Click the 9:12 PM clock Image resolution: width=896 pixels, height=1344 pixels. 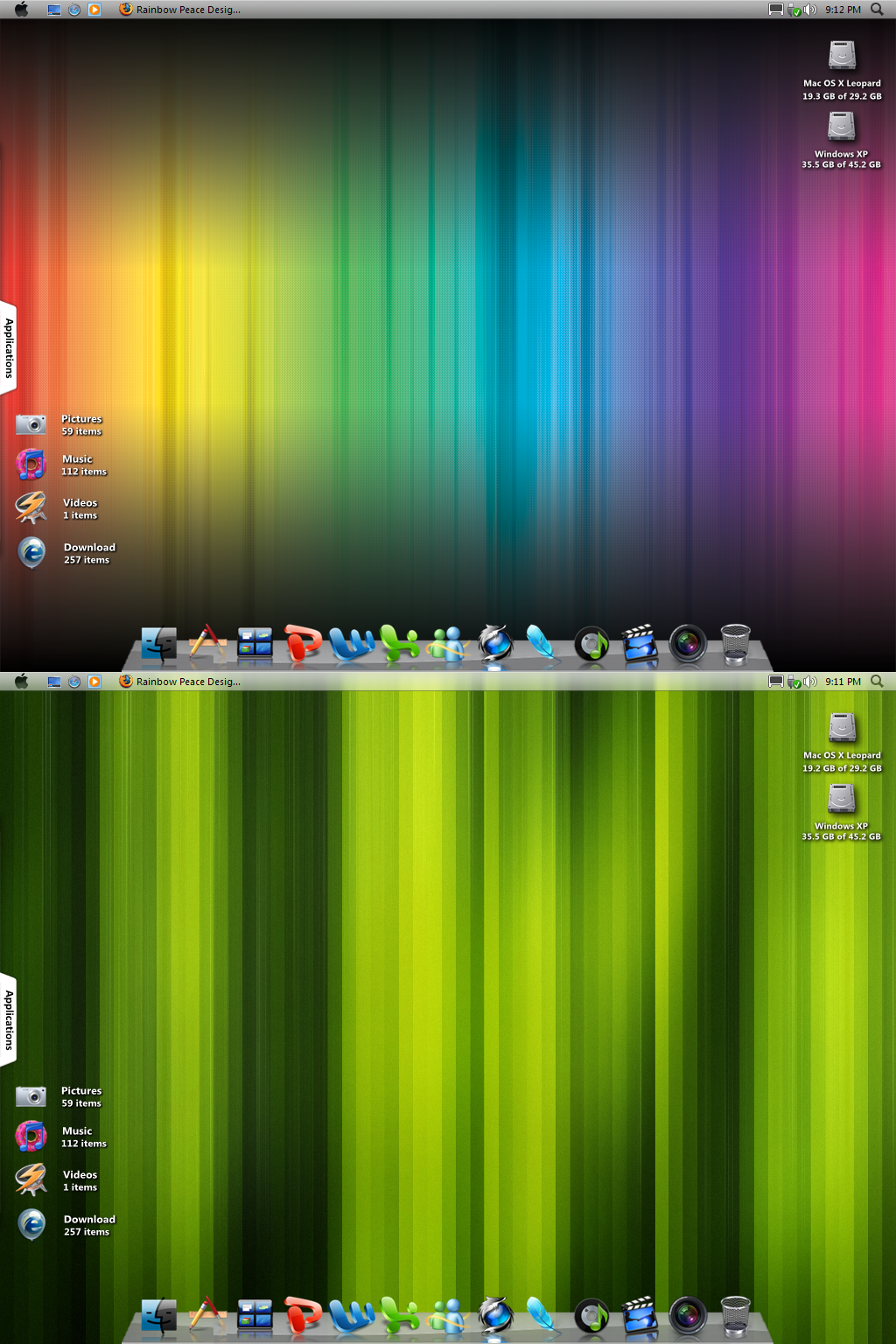pos(843,10)
